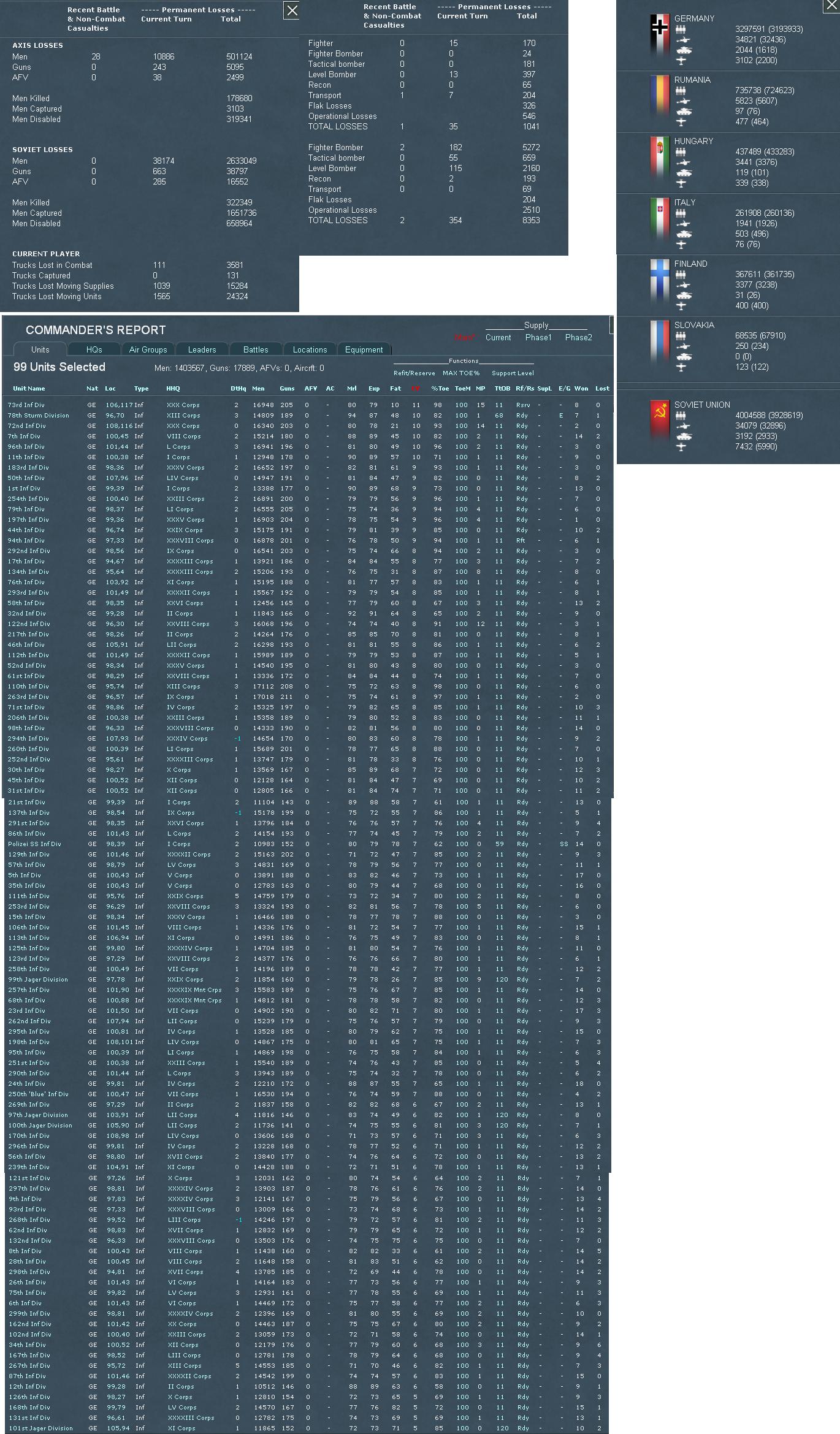Click the Support Level function

[x=513, y=373]
